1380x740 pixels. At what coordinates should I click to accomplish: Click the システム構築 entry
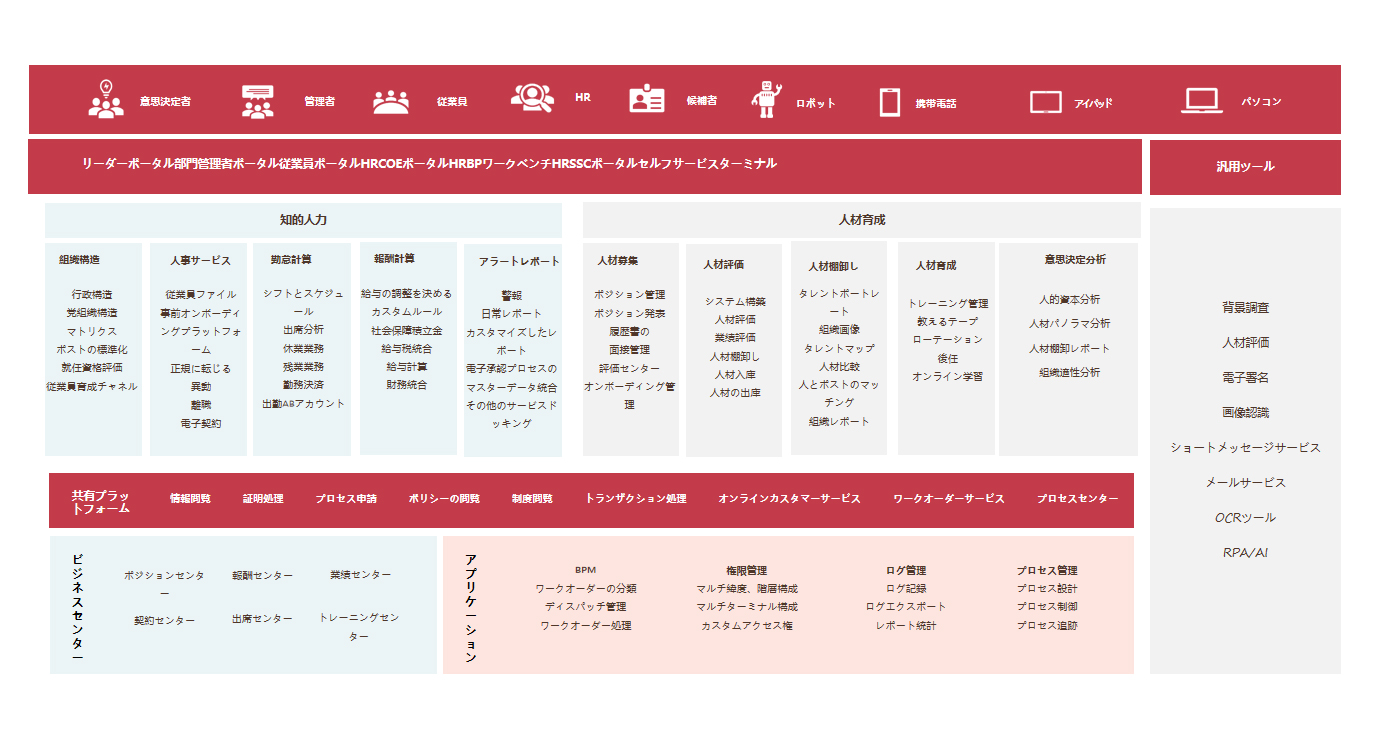pos(735,302)
